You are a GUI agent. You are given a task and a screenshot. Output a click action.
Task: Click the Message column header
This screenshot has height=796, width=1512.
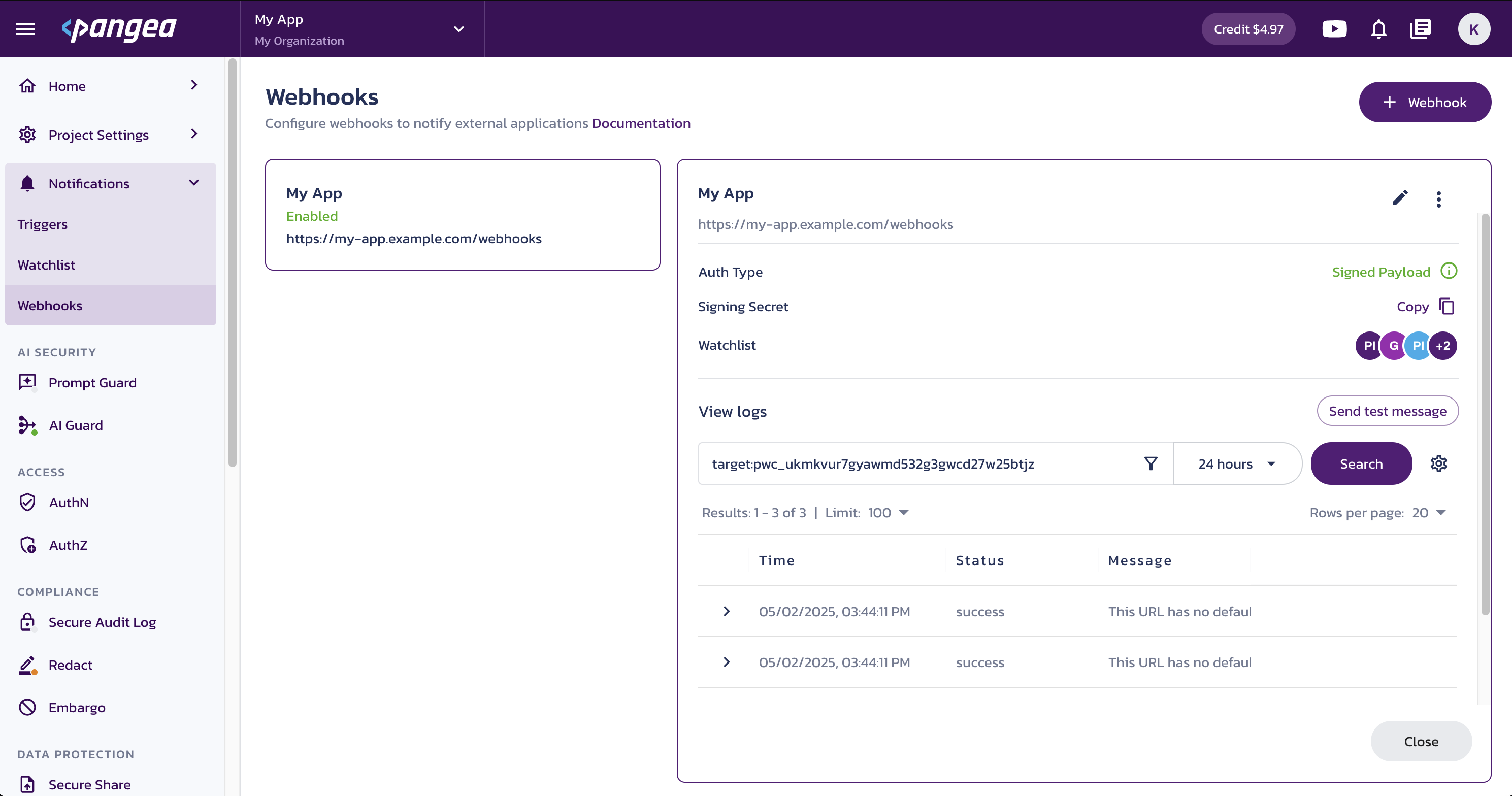pos(1139,560)
